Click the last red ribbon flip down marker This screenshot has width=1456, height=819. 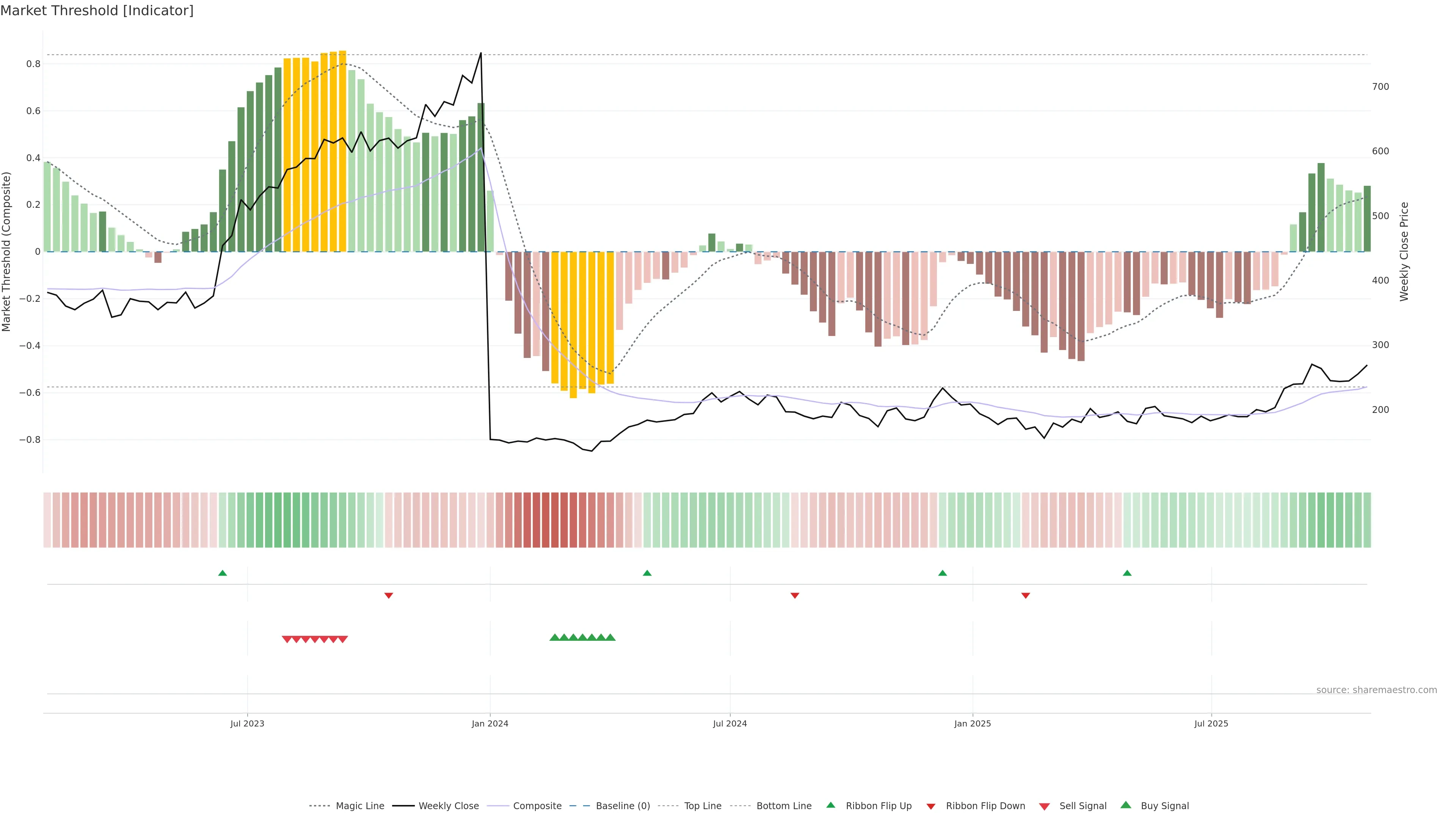coord(1025,595)
